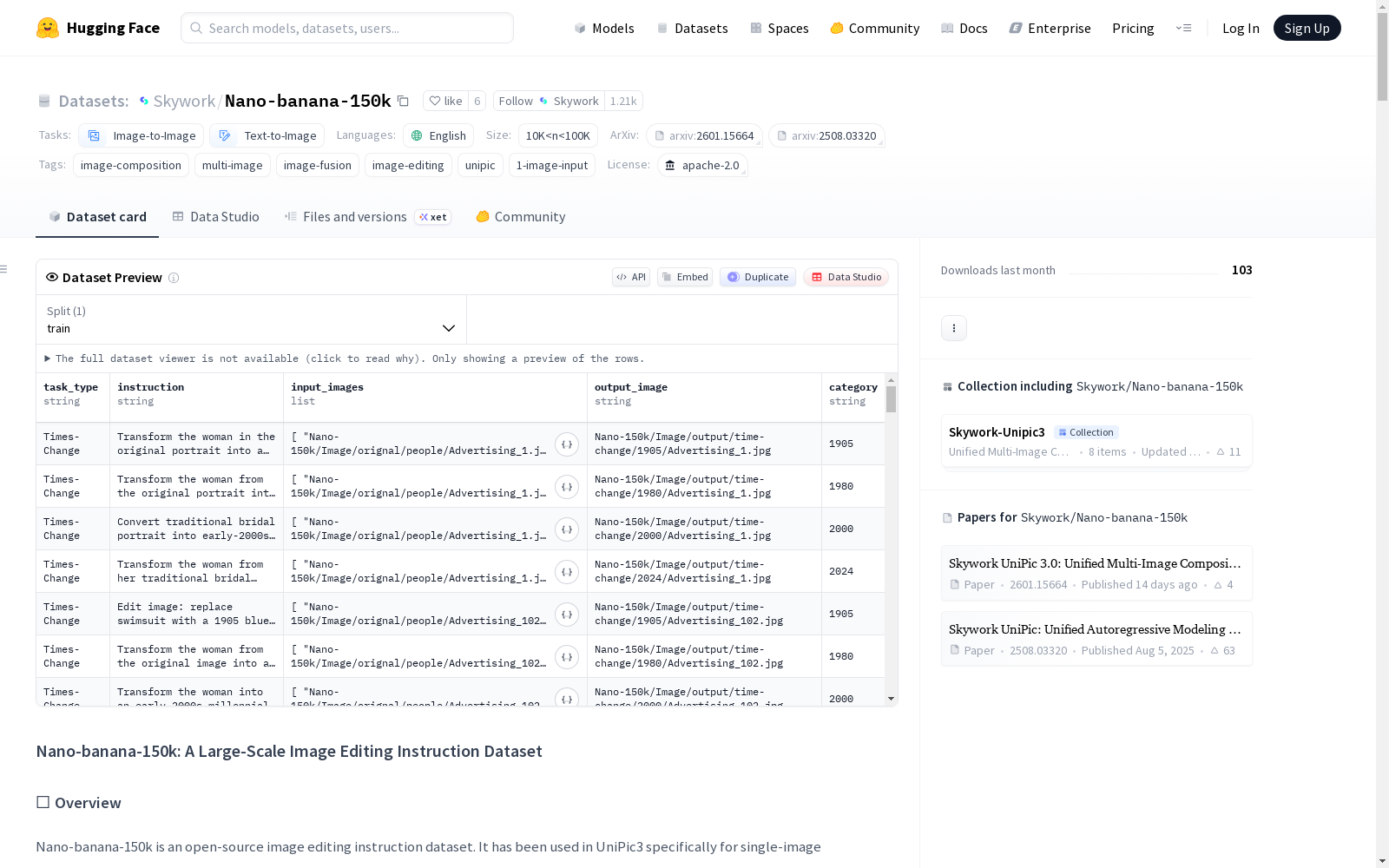Open the info icon beside Dataset Preview
1389x868 pixels.
[174, 278]
